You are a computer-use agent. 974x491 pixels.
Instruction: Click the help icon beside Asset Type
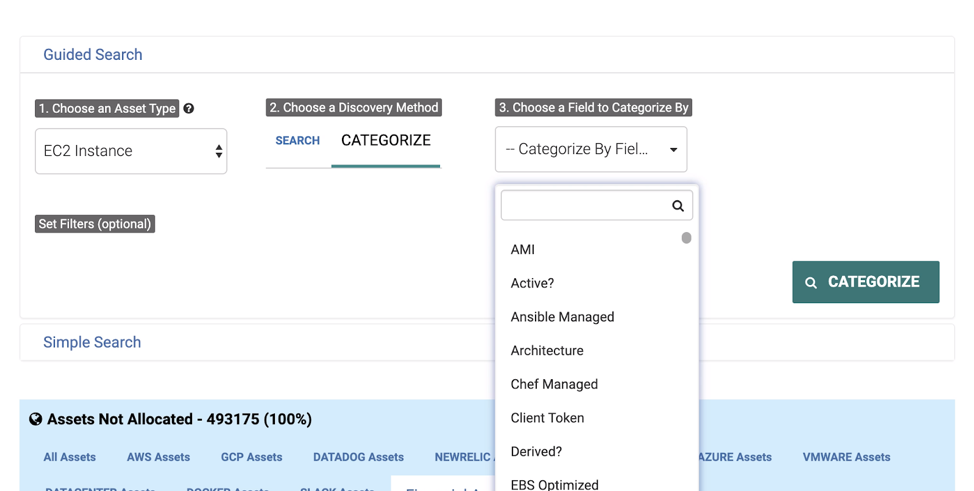189,108
